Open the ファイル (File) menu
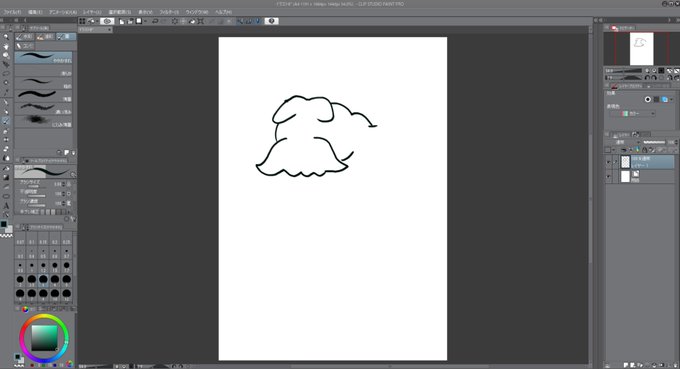 [12, 12]
